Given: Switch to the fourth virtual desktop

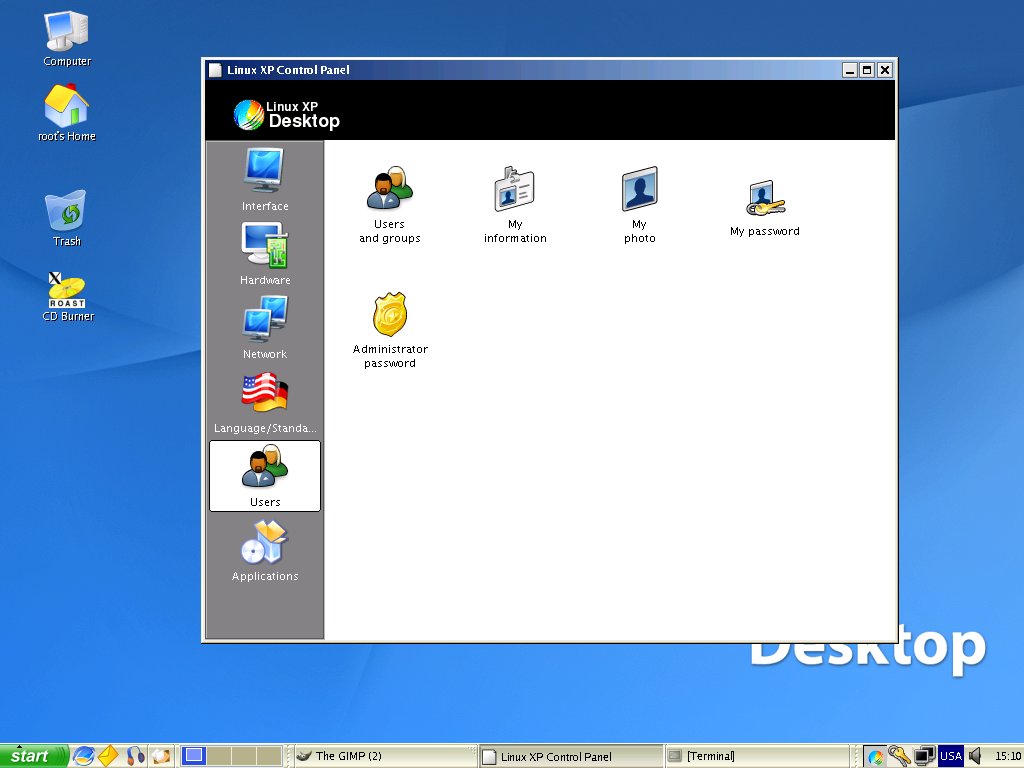Looking at the screenshot, I should [269, 756].
